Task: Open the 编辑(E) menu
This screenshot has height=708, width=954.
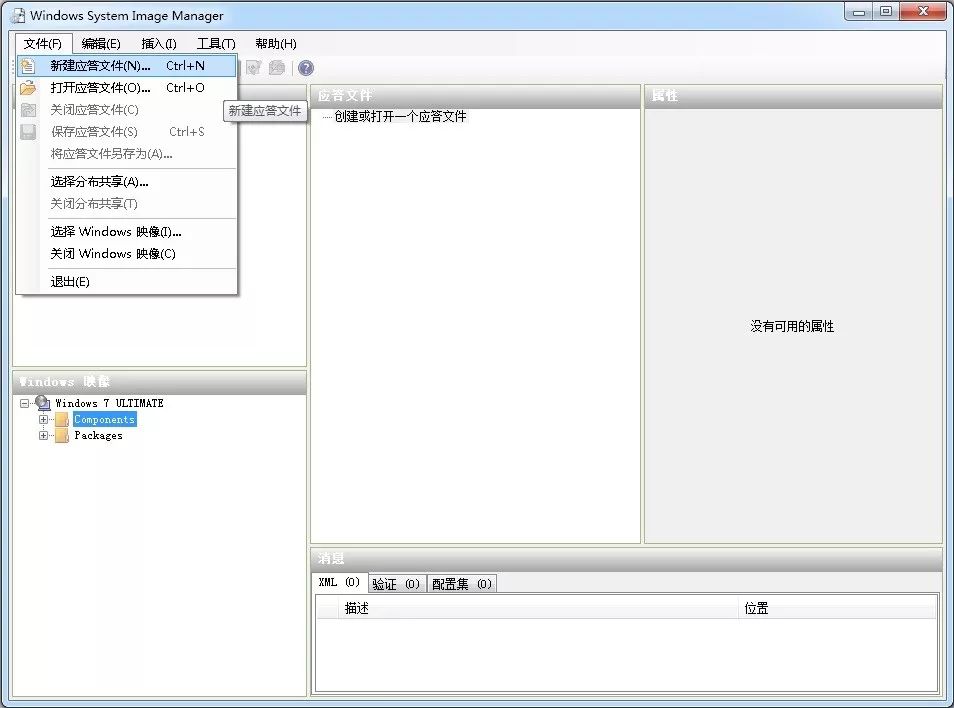Action: (101, 44)
